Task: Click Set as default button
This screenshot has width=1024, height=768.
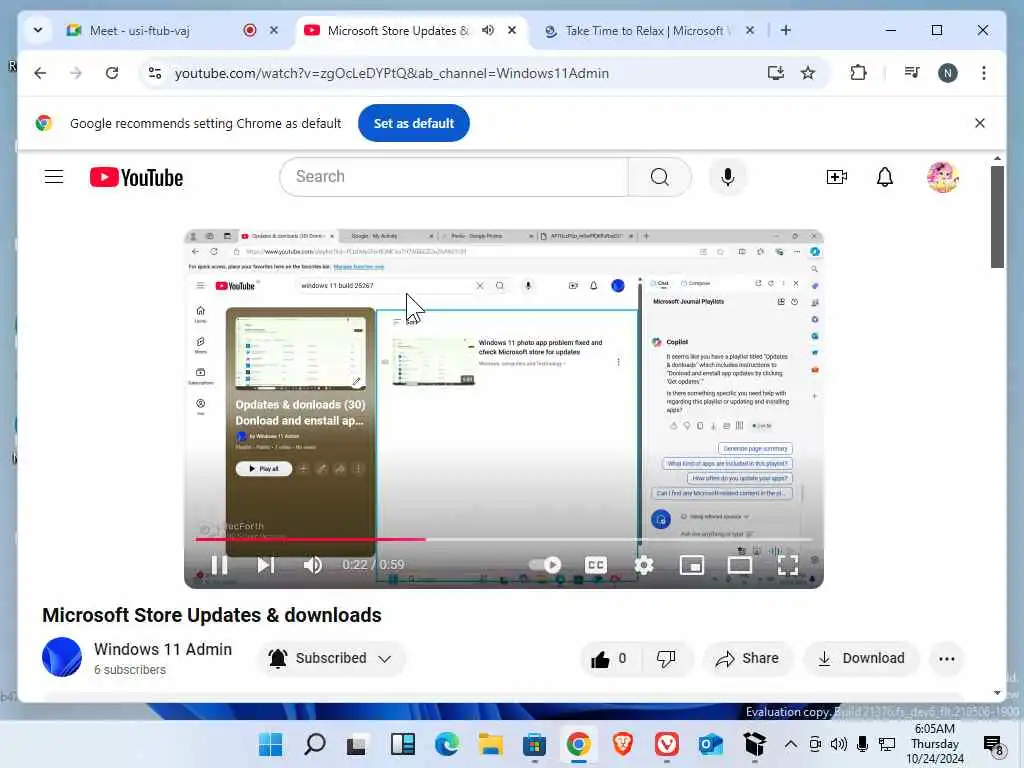Action: click(x=413, y=123)
